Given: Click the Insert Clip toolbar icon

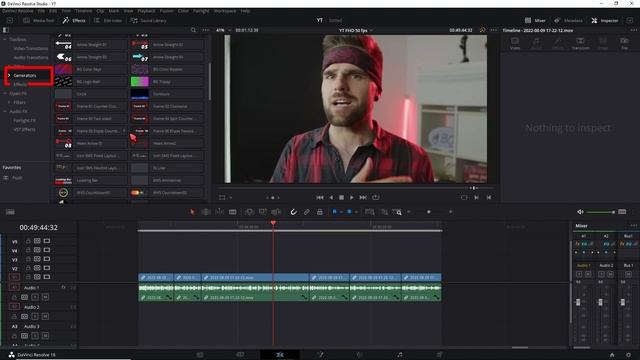Looking at the screenshot, I should [x=249, y=212].
